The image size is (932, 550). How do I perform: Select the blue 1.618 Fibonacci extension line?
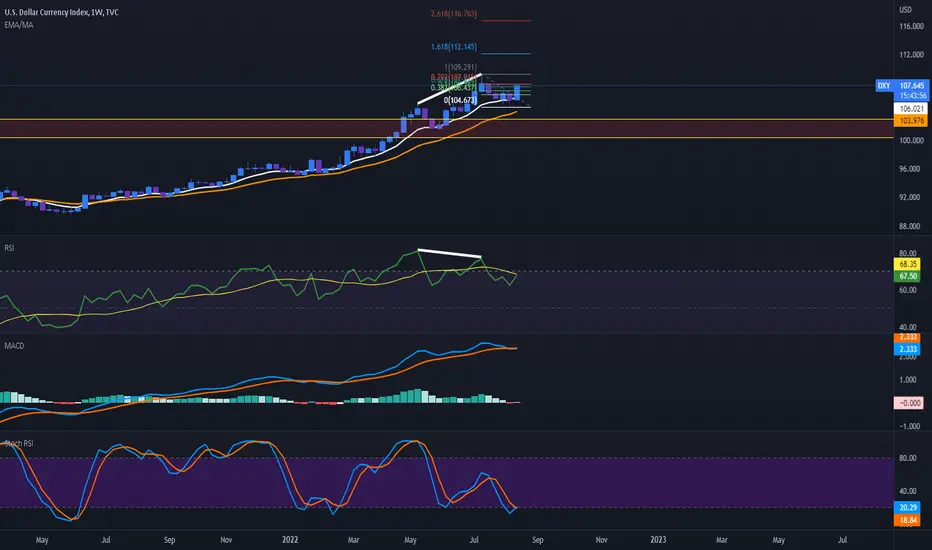point(506,54)
